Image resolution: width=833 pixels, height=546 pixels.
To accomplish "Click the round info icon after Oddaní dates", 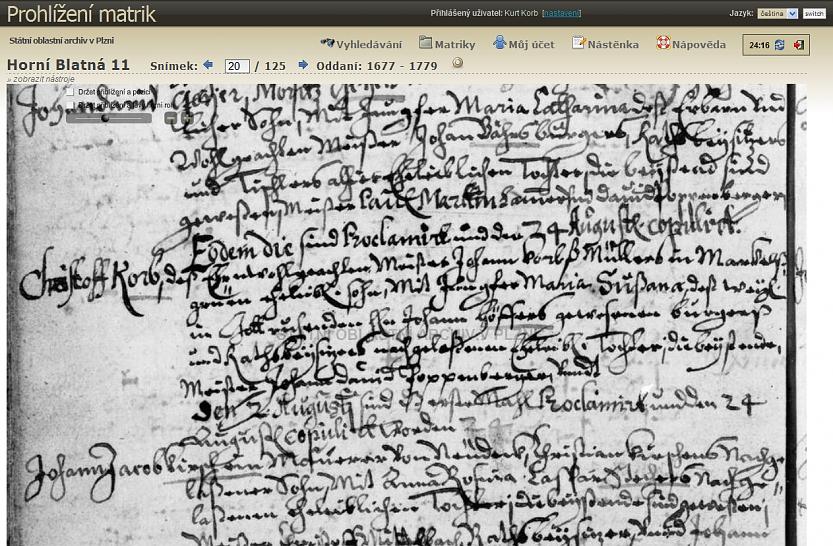I will click(x=458, y=63).
